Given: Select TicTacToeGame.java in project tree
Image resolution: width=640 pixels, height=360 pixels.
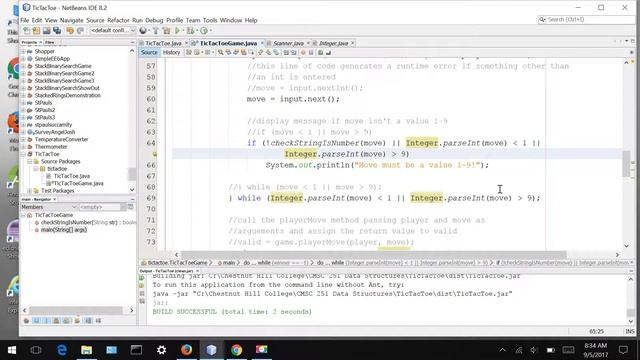Looking at the screenshot, I should (x=78, y=184).
